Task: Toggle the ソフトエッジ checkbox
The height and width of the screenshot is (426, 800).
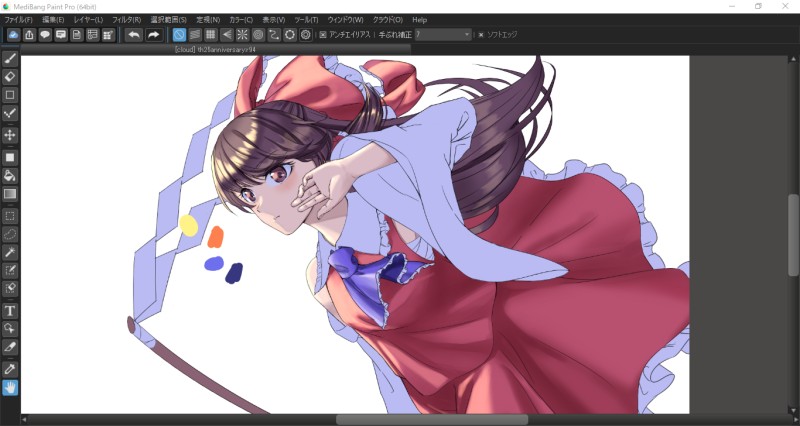Action: (481, 35)
